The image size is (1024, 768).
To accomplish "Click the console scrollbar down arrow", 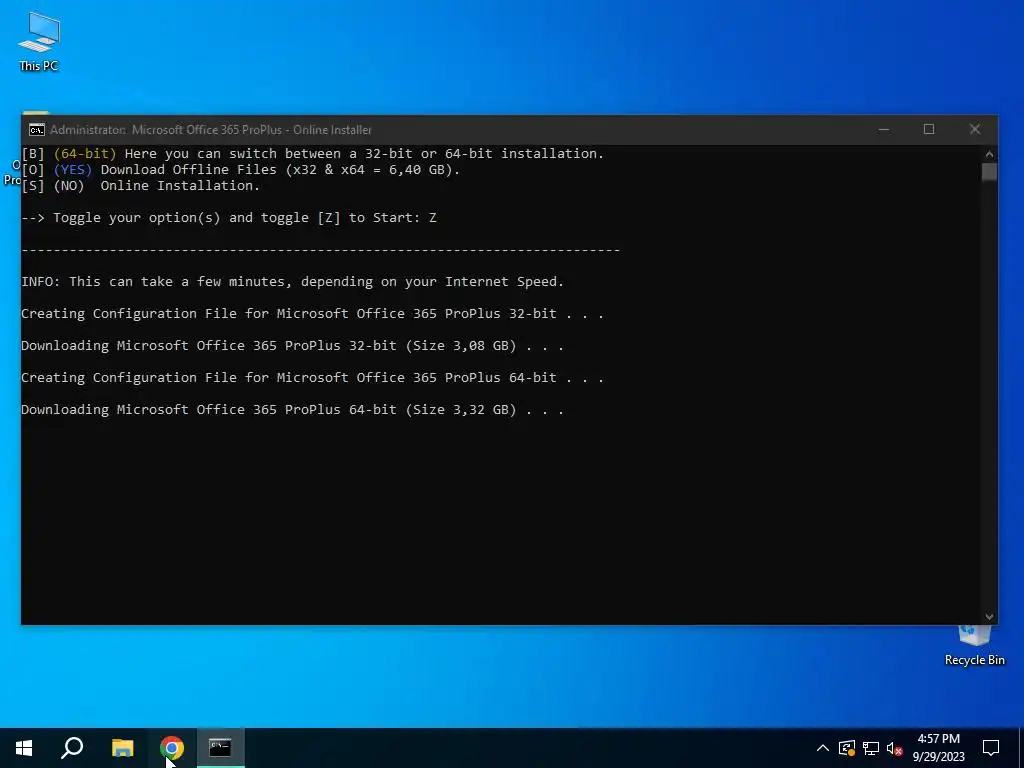I will (x=989, y=616).
